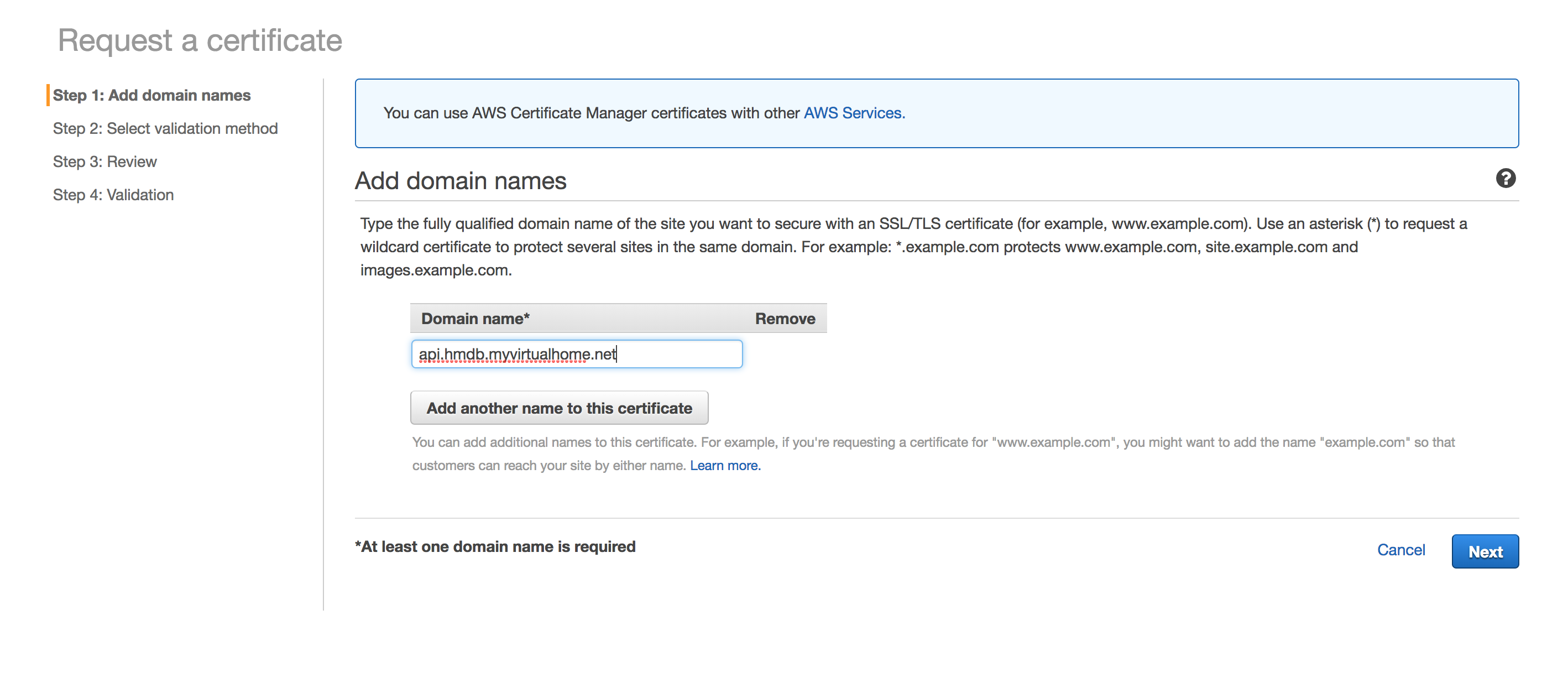Click the 'At least one domain name is required' note
1568x688 pixels.
495,547
